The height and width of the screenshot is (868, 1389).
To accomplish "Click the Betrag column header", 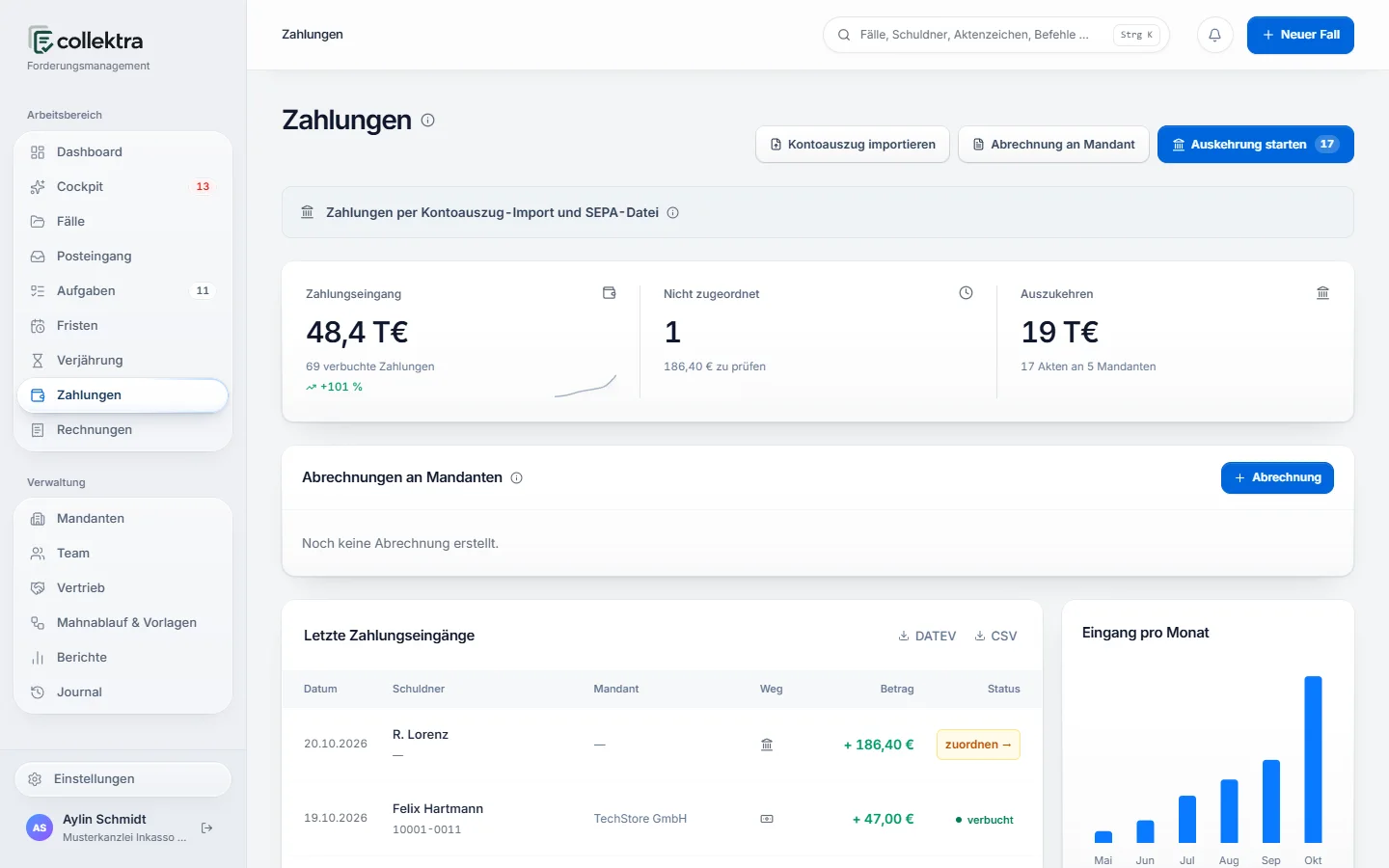I will point(897,690).
